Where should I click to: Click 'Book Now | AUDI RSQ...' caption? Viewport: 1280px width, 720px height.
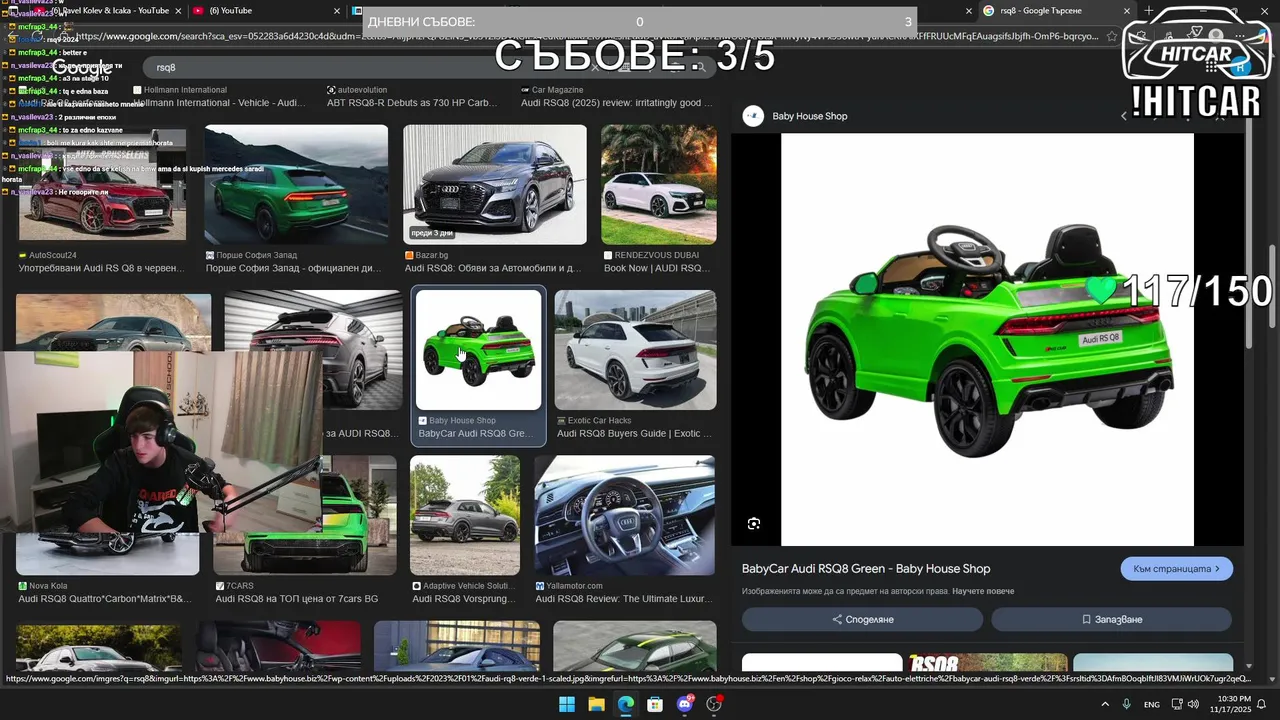pos(658,269)
